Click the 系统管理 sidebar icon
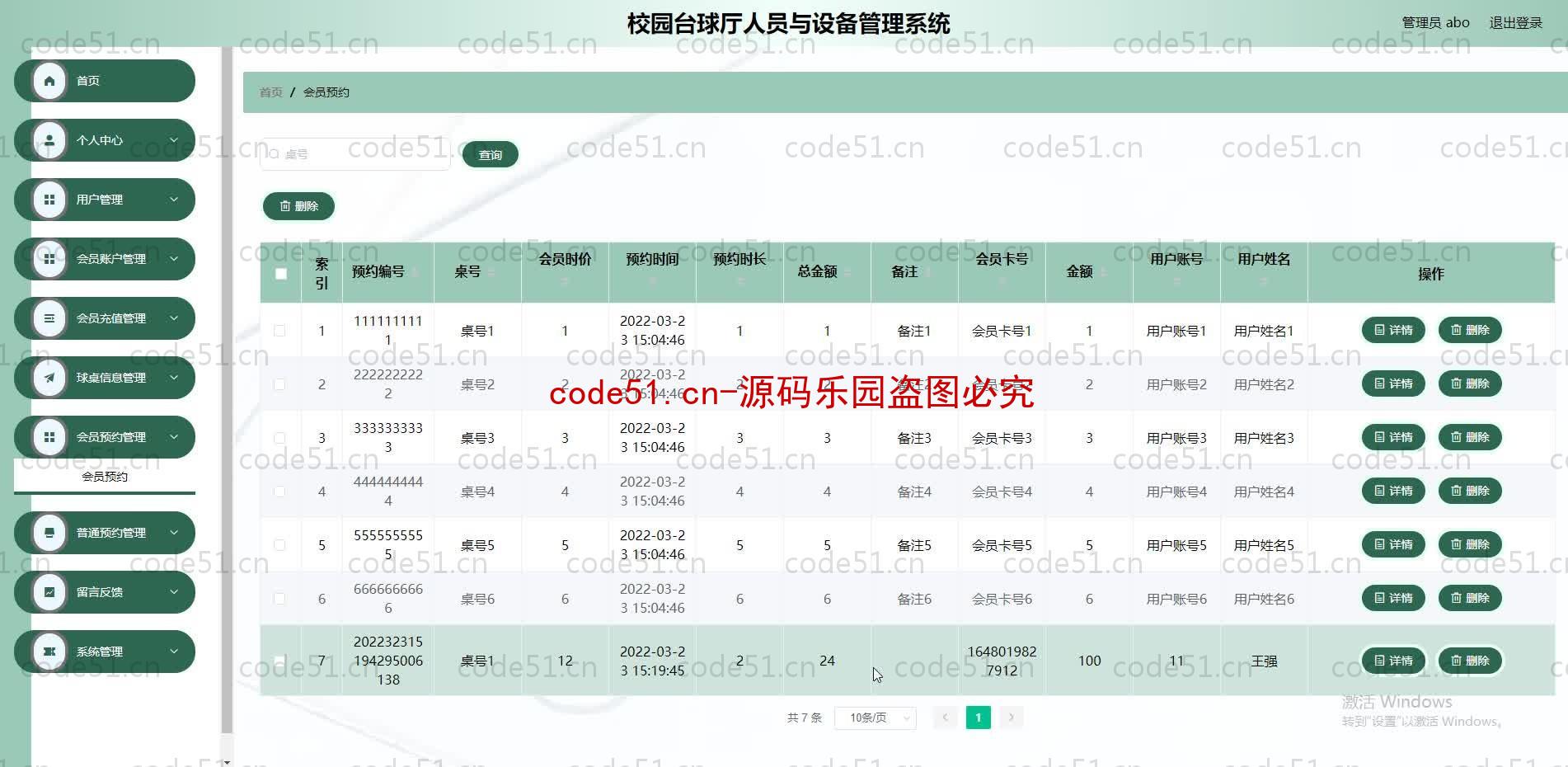 pyautogui.click(x=49, y=652)
